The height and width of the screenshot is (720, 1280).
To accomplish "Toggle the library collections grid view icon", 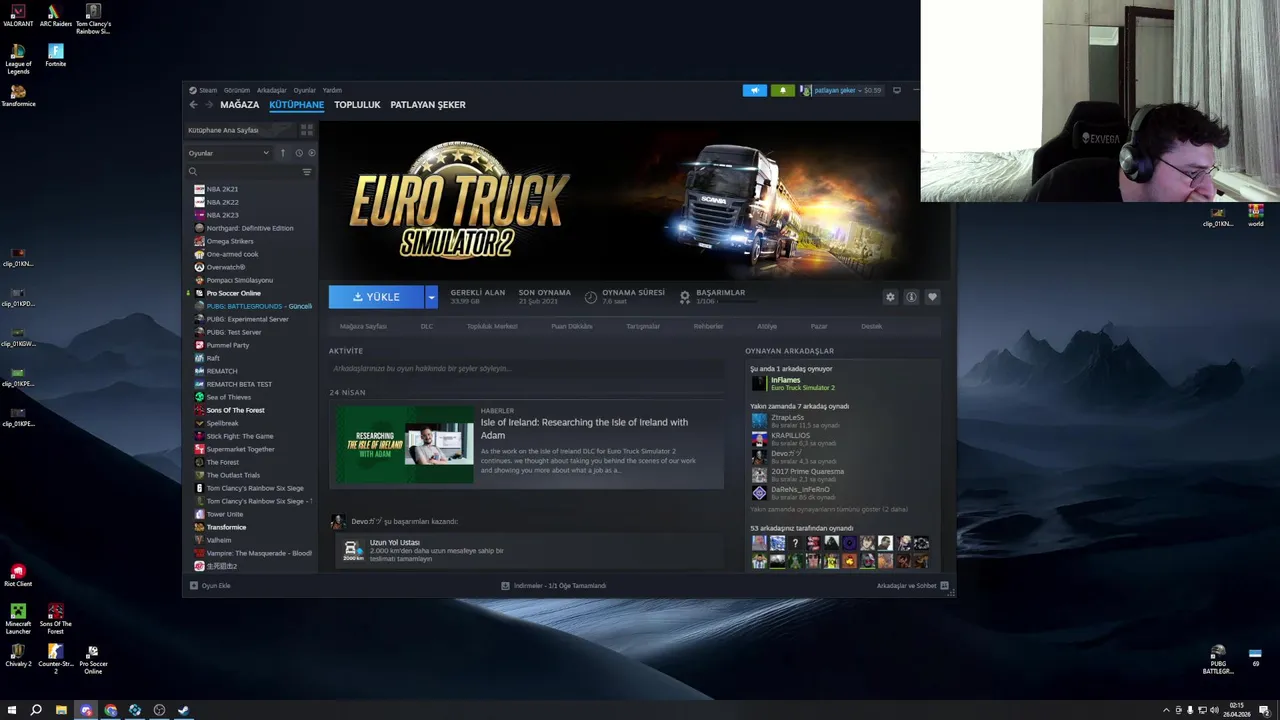I will click(x=306, y=130).
